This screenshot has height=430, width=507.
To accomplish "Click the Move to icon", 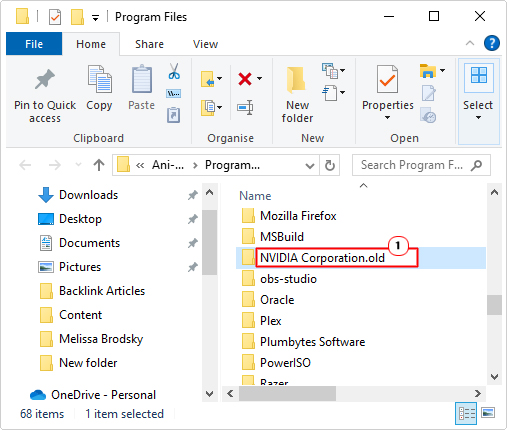I will (207, 79).
